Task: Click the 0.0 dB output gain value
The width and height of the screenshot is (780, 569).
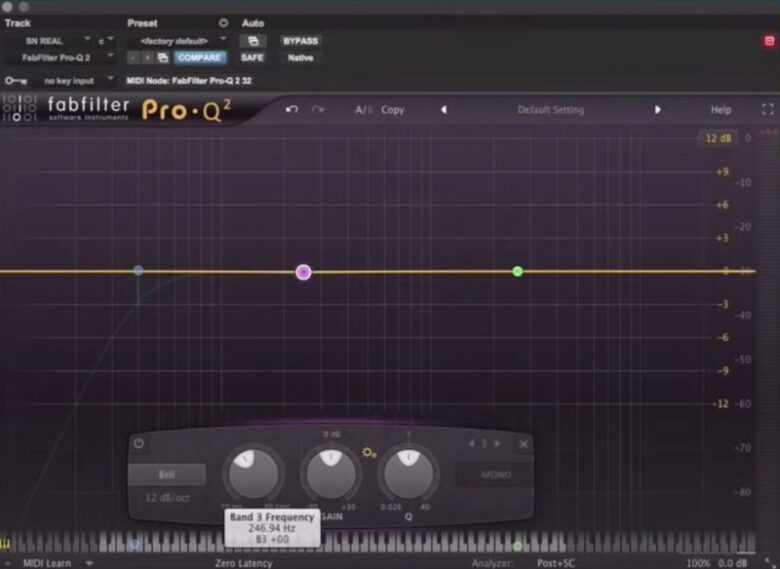Action: point(733,563)
